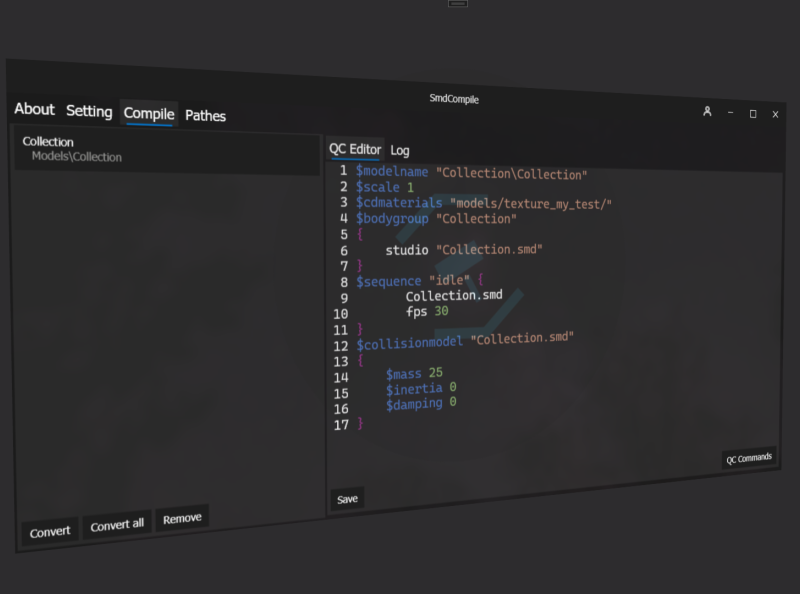Screen dimensions: 800x594
Task: Click the $cdmaterials line
Action: pyautogui.click(x=484, y=203)
